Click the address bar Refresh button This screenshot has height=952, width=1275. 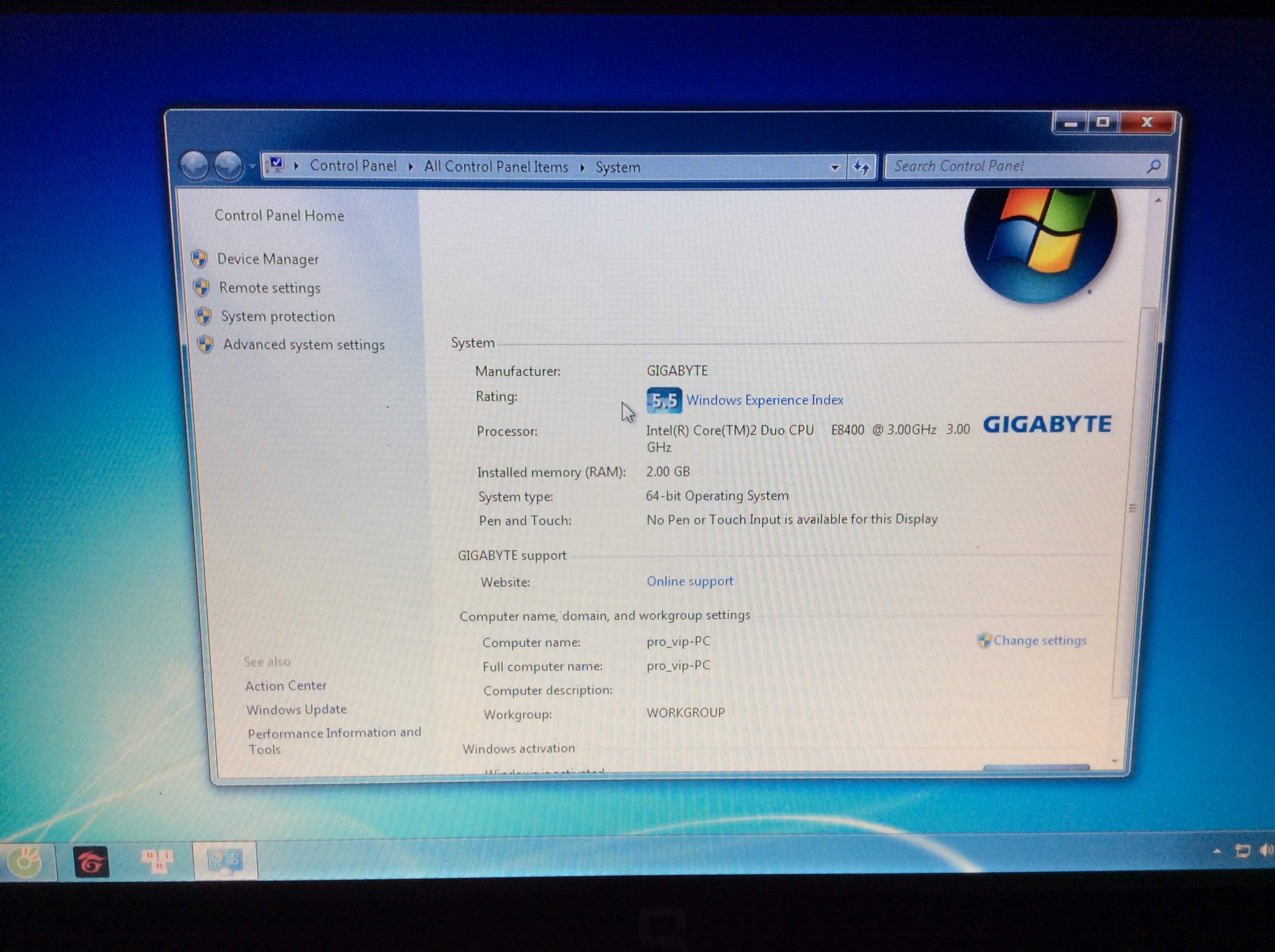coord(862,167)
